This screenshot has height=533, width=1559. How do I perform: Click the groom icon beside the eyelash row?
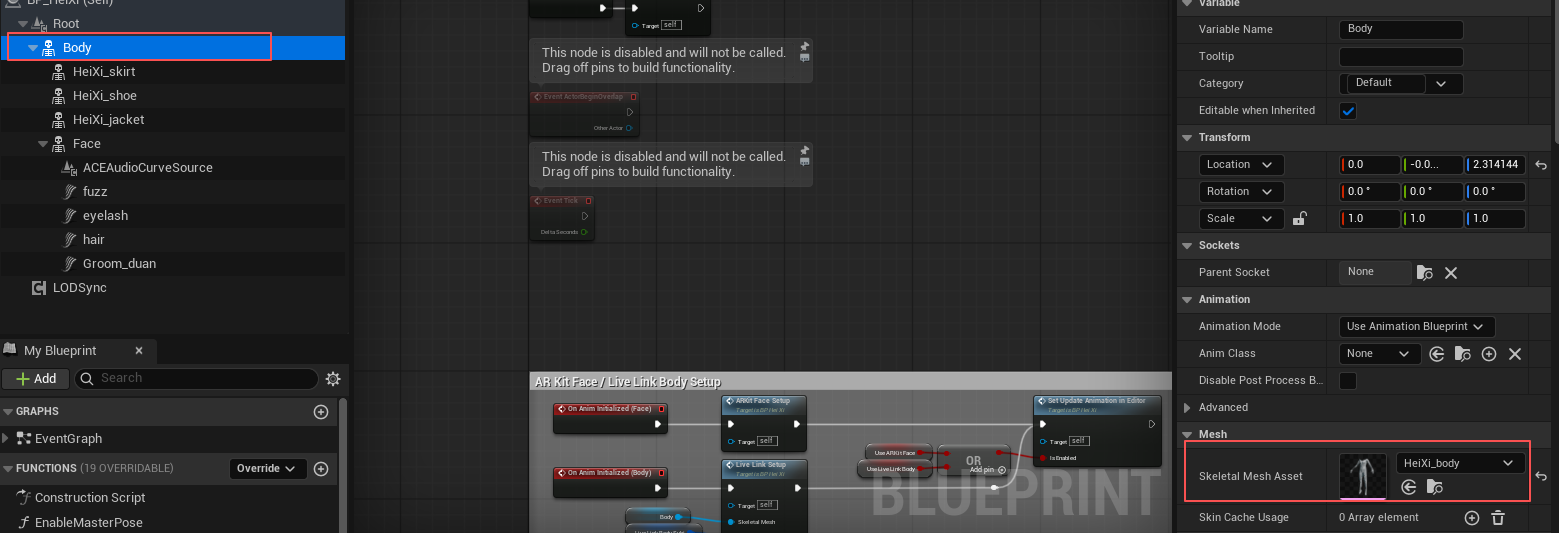coord(70,216)
